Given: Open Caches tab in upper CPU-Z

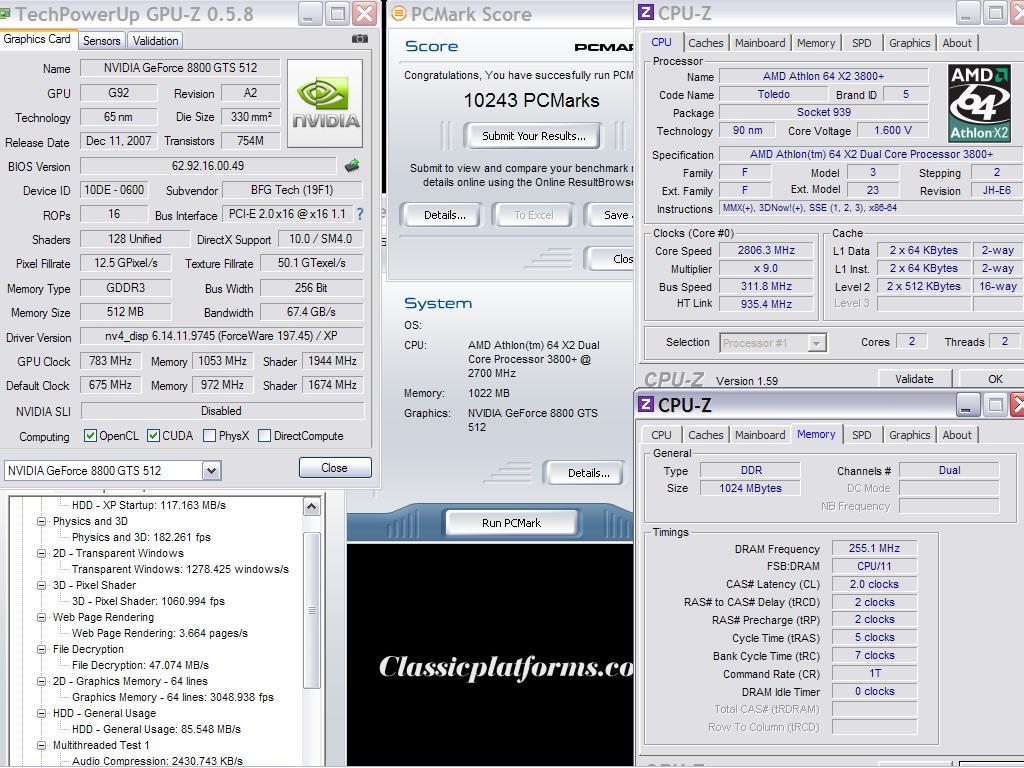Looking at the screenshot, I should pos(705,43).
